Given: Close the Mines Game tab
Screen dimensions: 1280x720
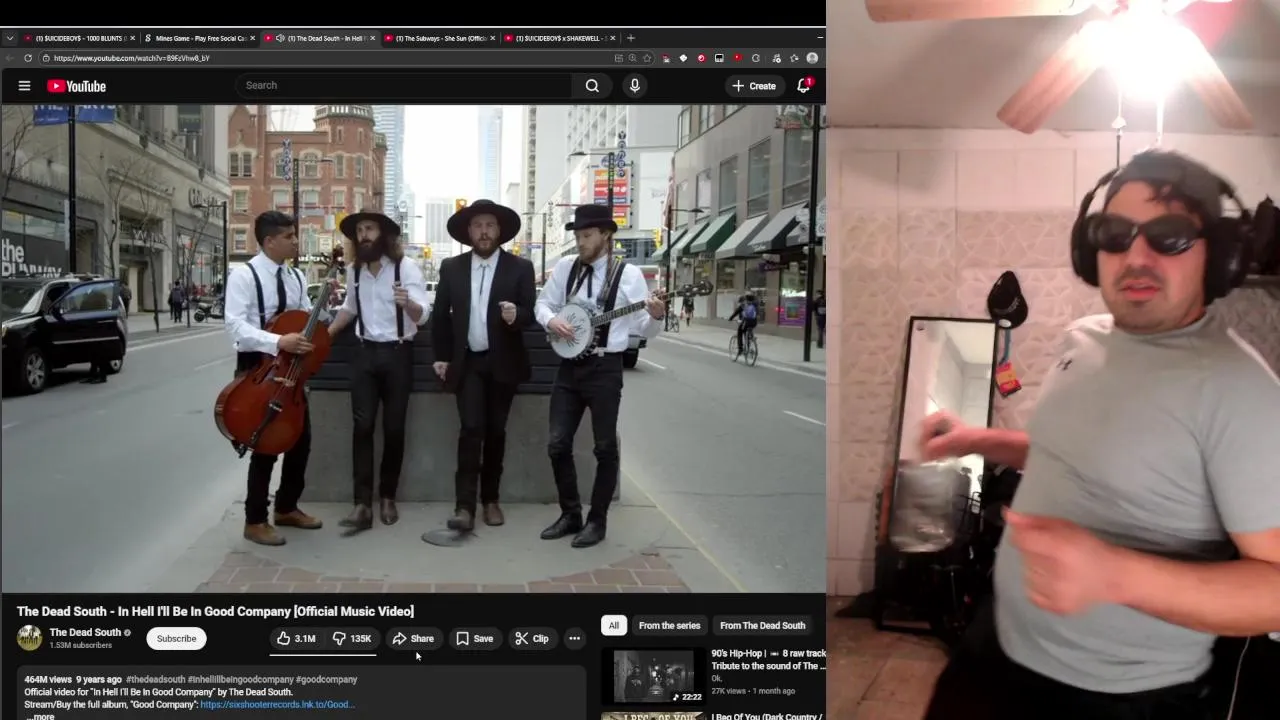Looking at the screenshot, I should click(252, 38).
